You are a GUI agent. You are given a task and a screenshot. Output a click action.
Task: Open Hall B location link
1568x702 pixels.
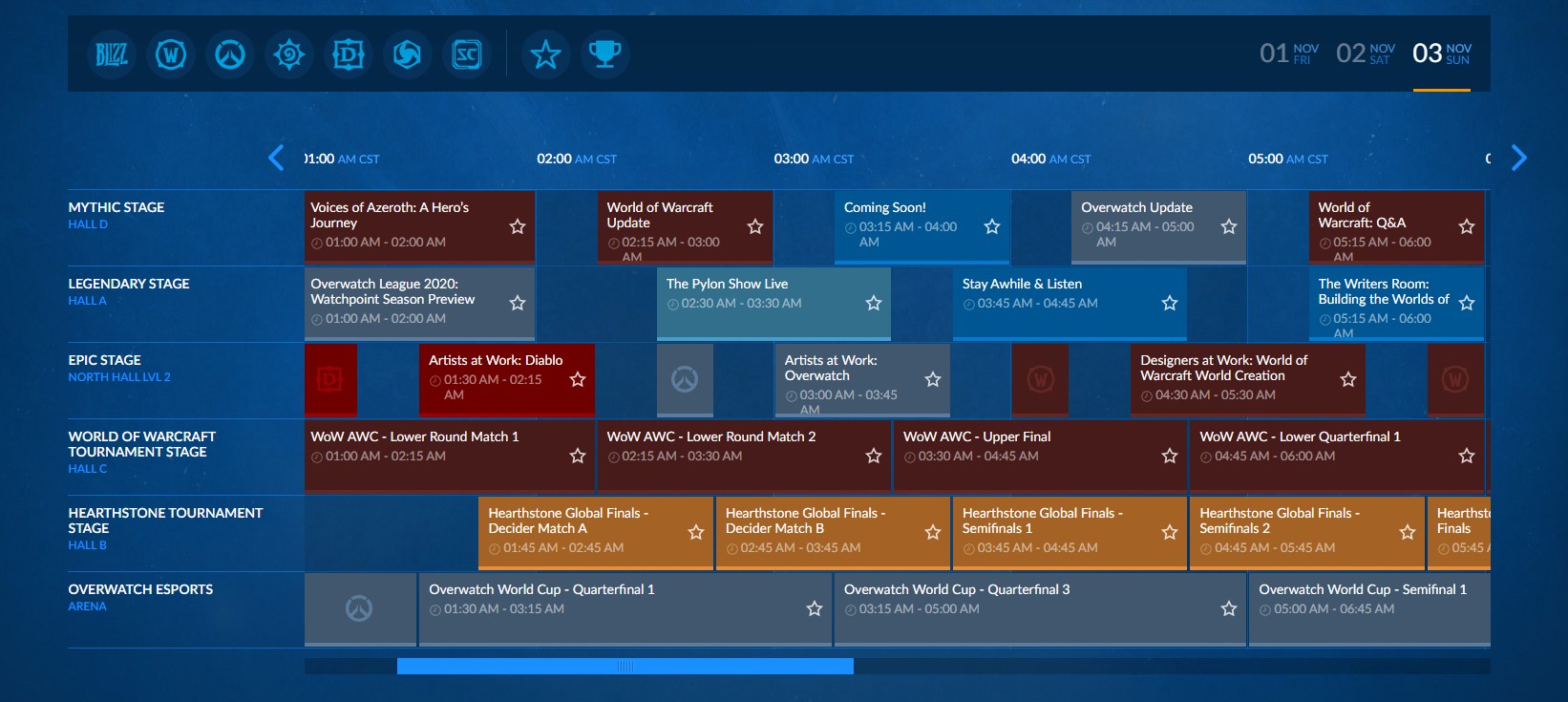(88, 545)
